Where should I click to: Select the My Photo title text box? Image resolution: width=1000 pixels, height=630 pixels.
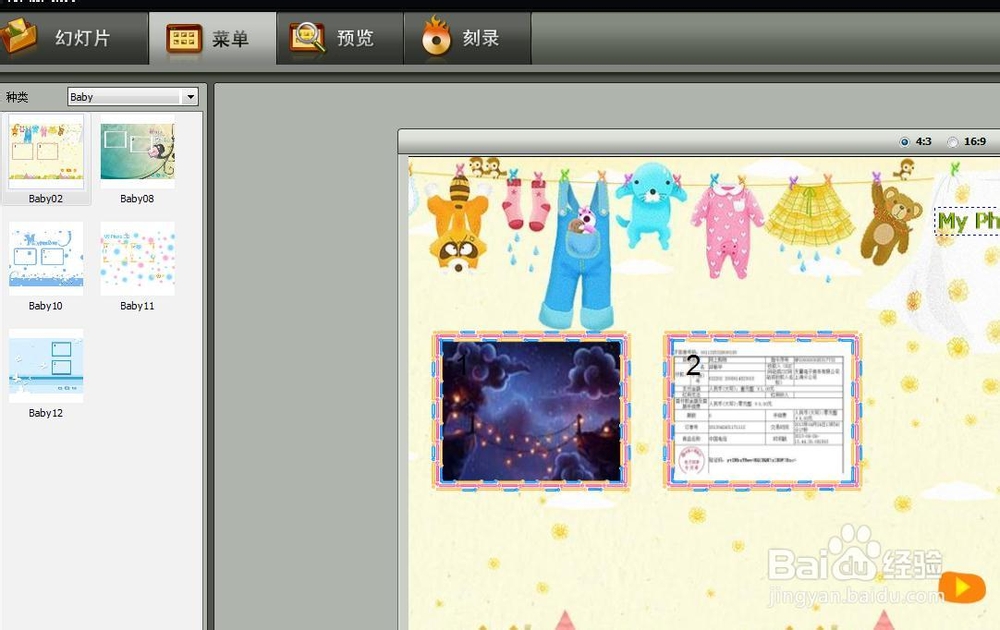[x=967, y=221]
